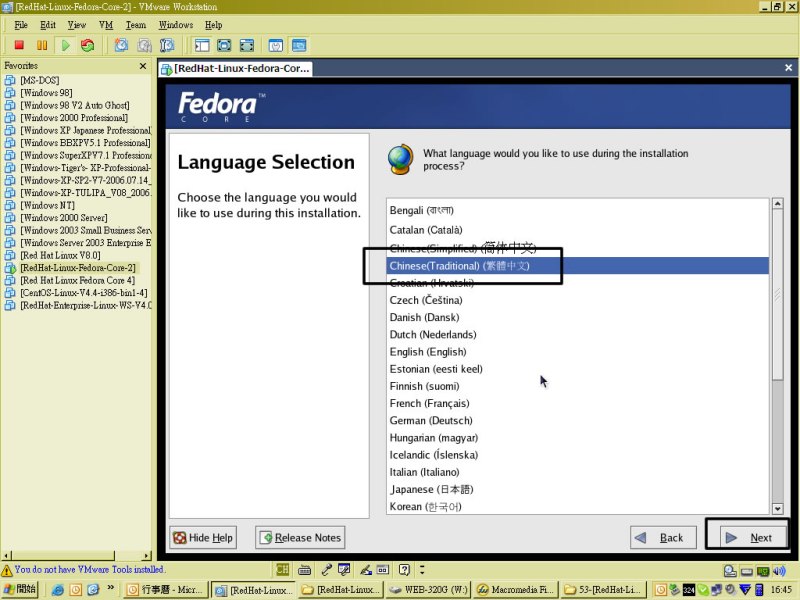Select Bengali in the language list
800x600 pixels.
click(578, 210)
